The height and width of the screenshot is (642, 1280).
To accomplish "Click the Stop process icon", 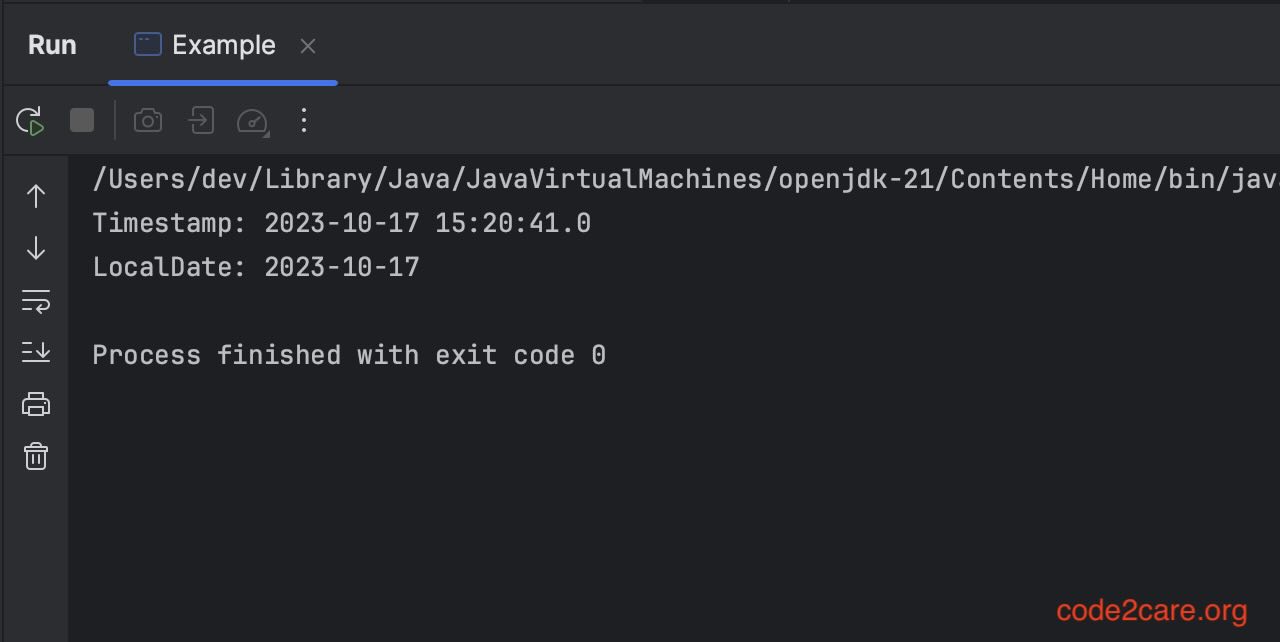I will pos(81,120).
